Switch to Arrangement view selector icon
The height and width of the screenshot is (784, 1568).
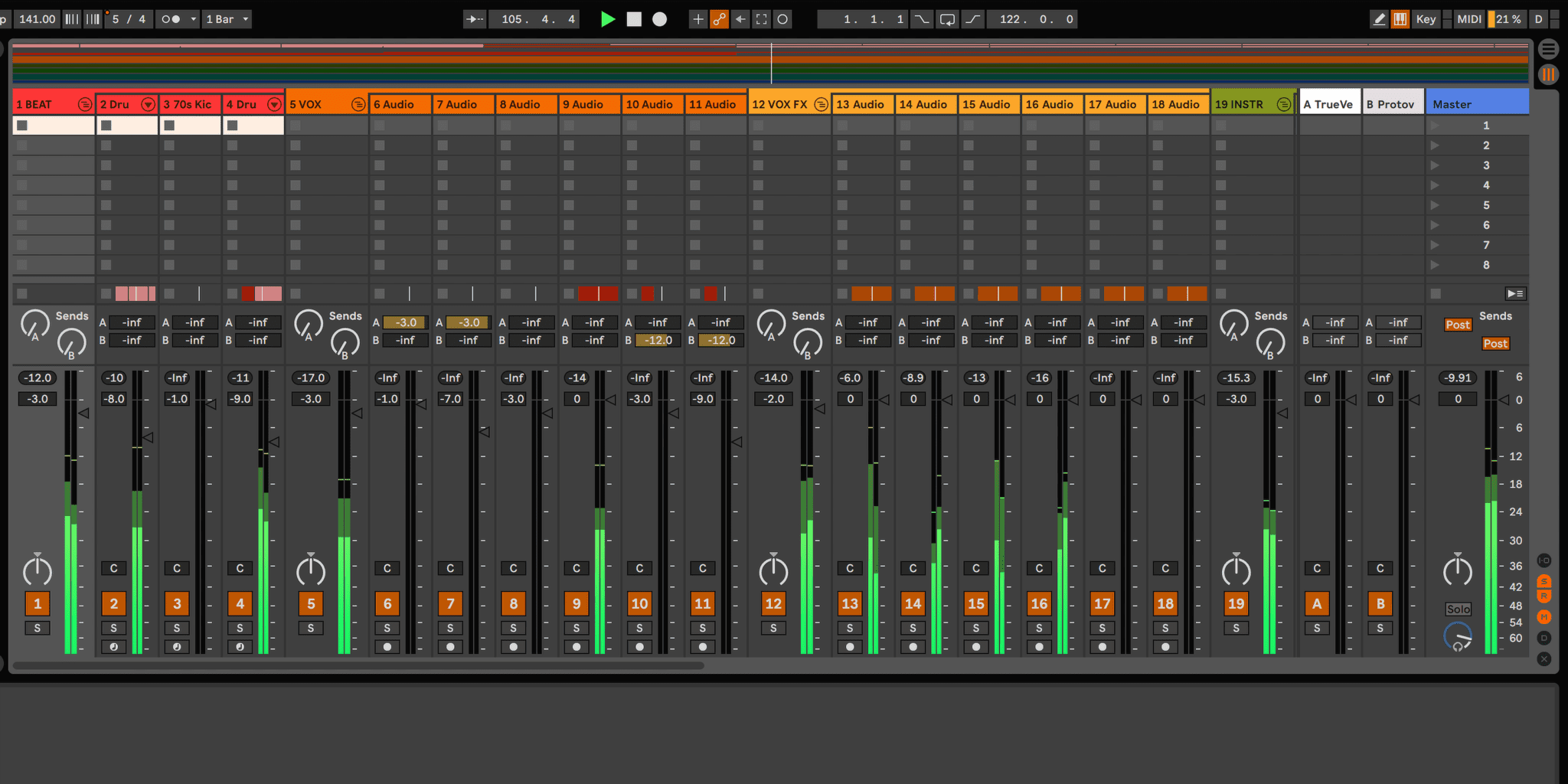pyautogui.click(x=1548, y=50)
